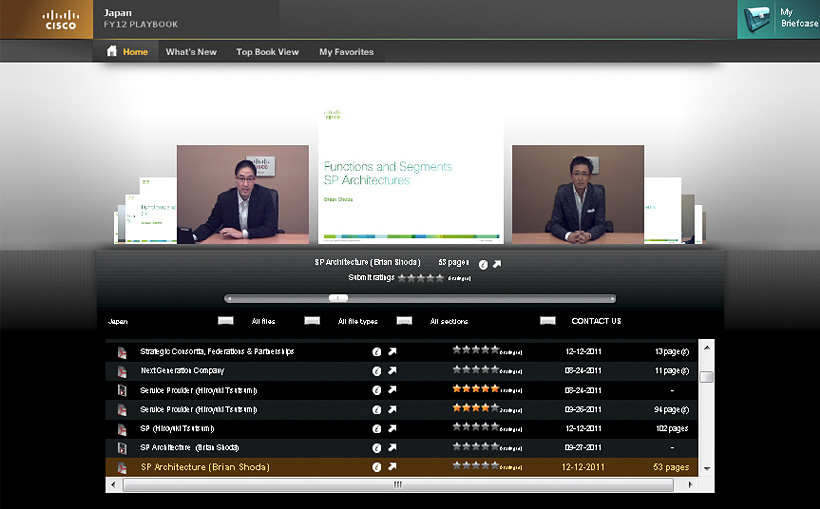Open the My Briefcase icon
This screenshot has width=820, height=509.
click(x=778, y=19)
